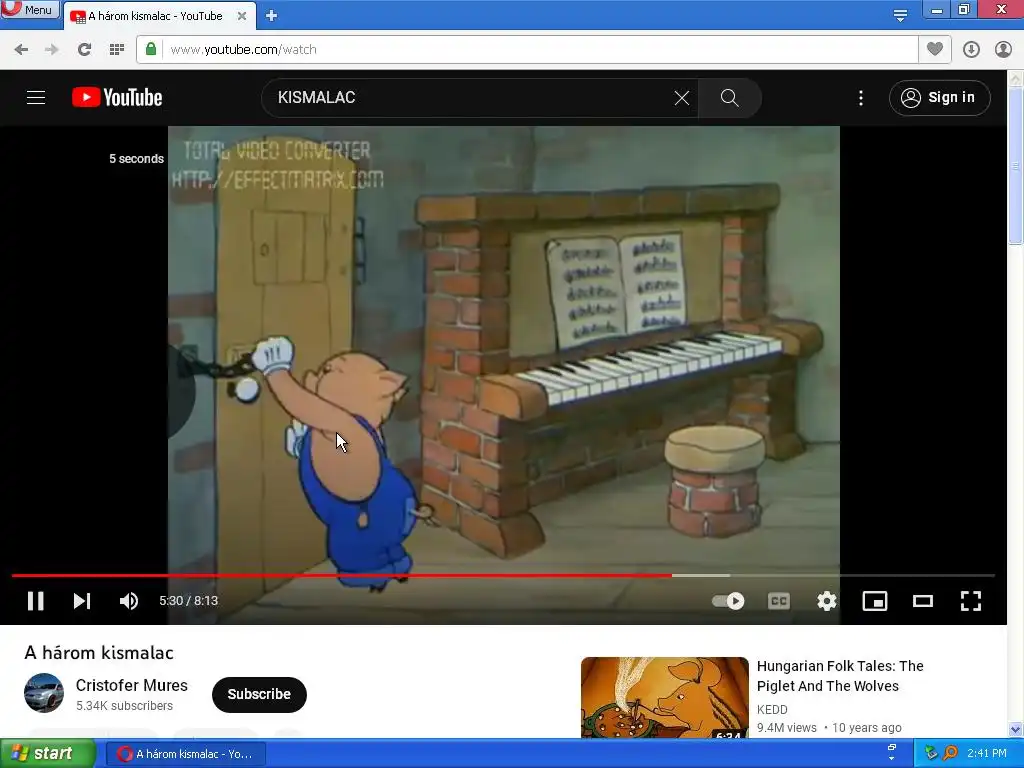Click the Sign in button
The image size is (1024, 768).
tap(939, 97)
